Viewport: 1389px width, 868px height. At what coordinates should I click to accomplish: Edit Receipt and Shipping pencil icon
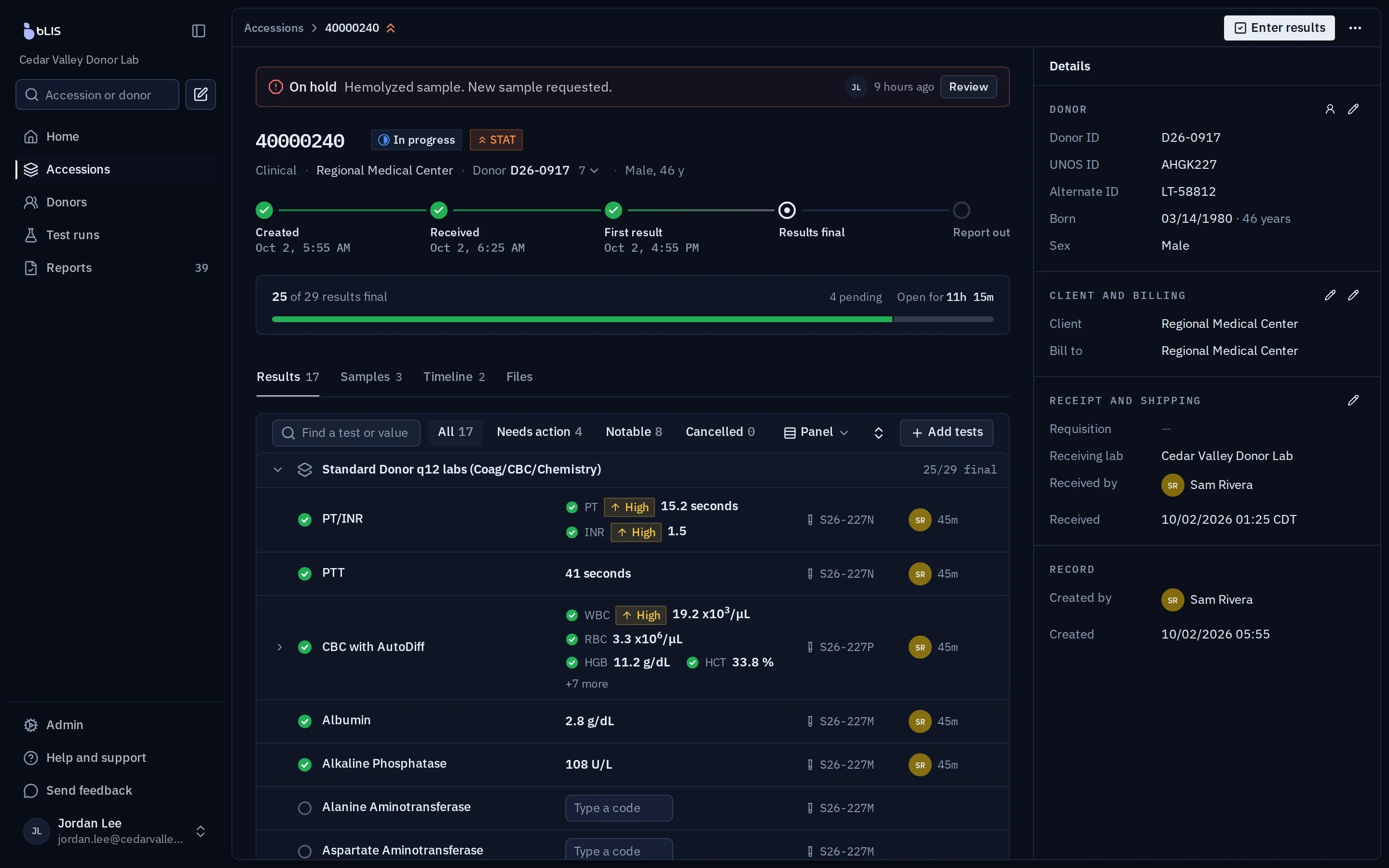point(1353,400)
